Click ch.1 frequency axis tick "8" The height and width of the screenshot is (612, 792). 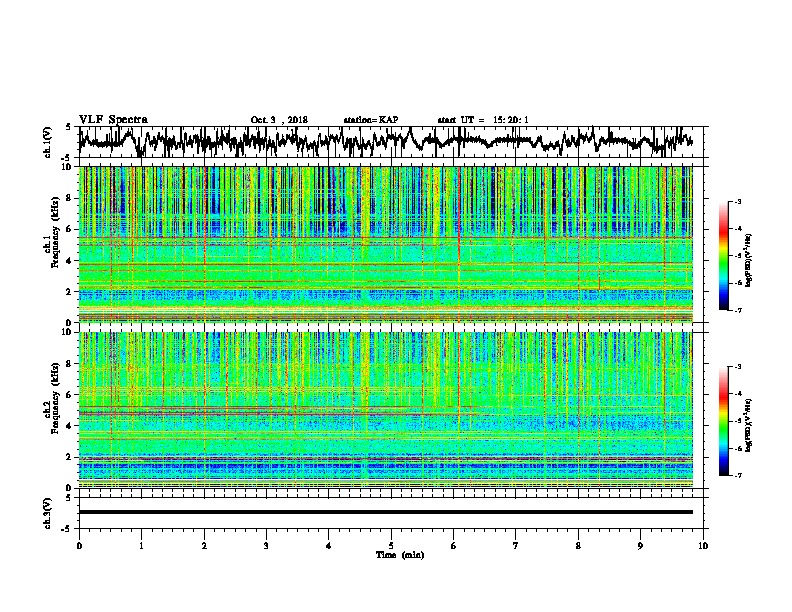tap(69, 198)
